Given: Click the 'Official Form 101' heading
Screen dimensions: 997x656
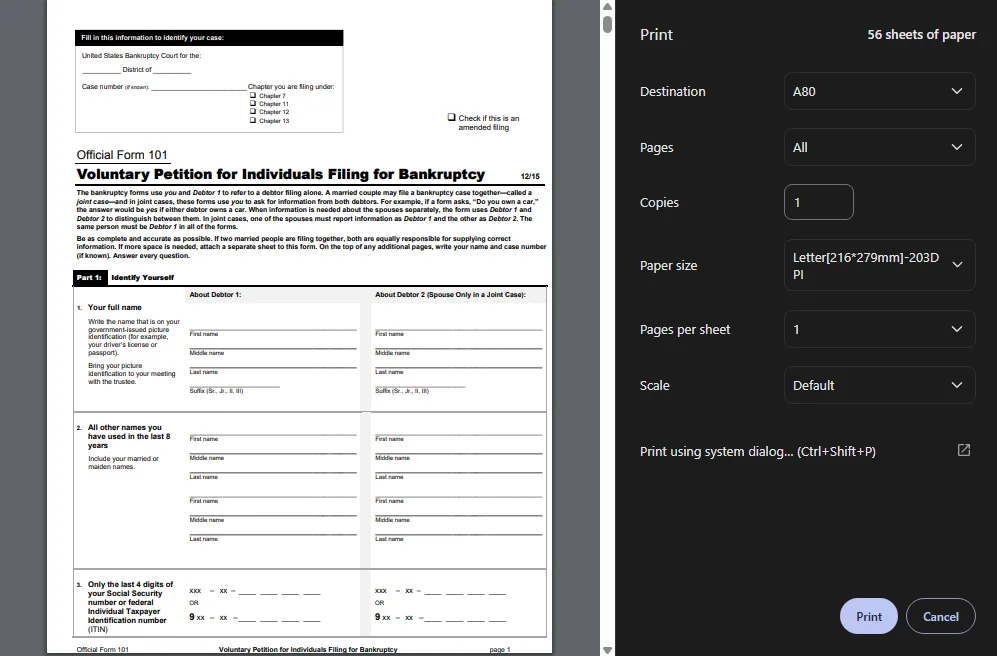Looking at the screenshot, I should point(122,154).
